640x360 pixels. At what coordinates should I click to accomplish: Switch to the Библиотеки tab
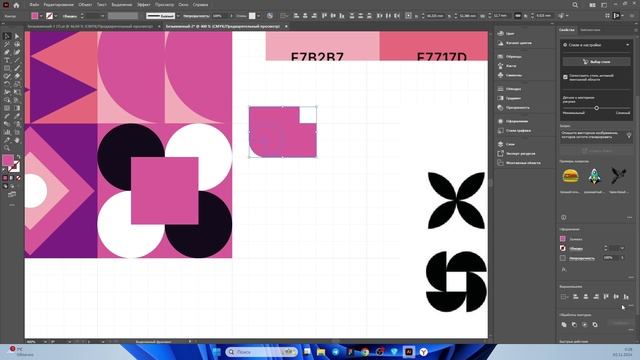[x=590, y=30]
